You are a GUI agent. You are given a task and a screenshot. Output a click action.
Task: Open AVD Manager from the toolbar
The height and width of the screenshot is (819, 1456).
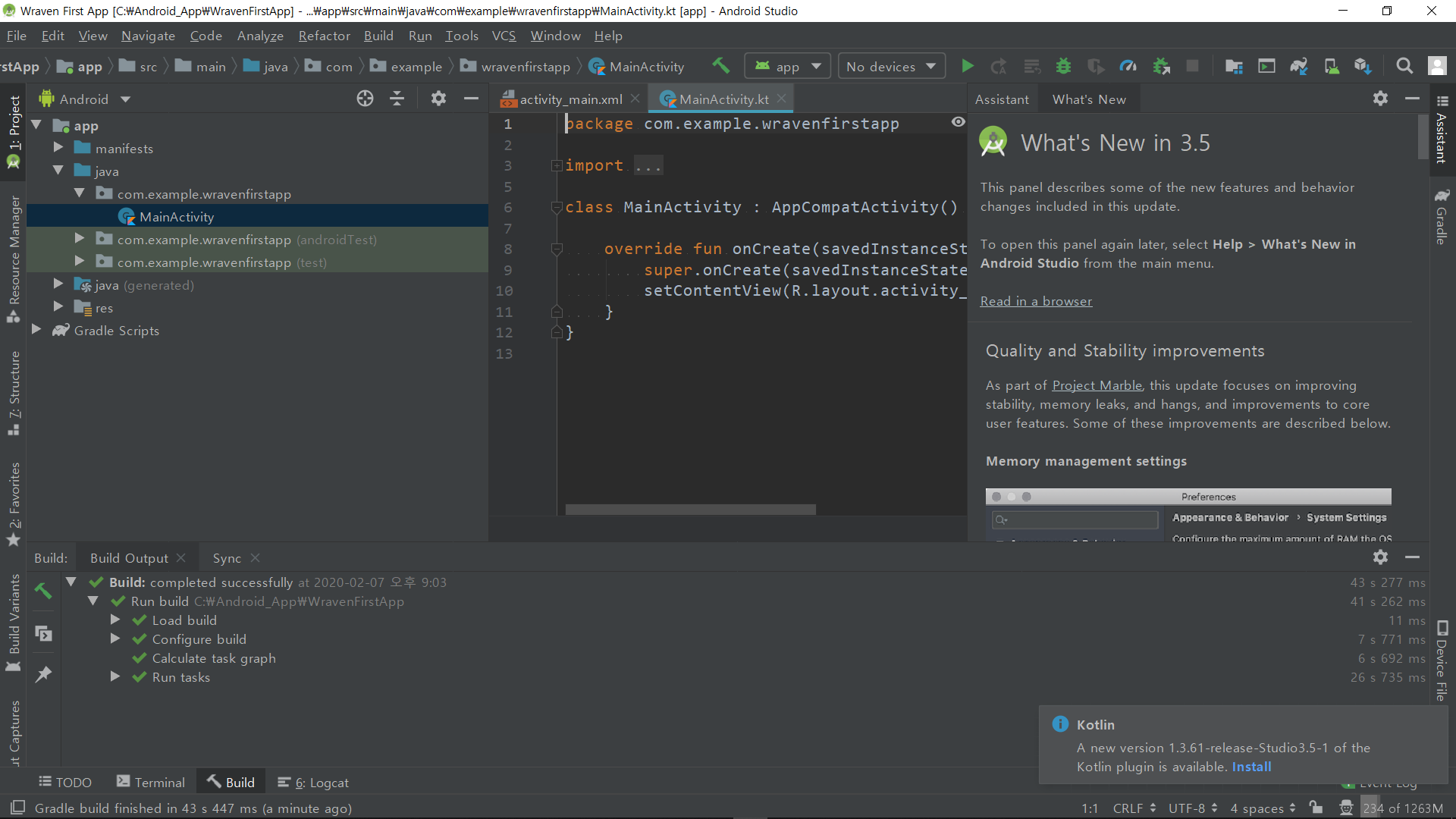click(x=1331, y=67)
